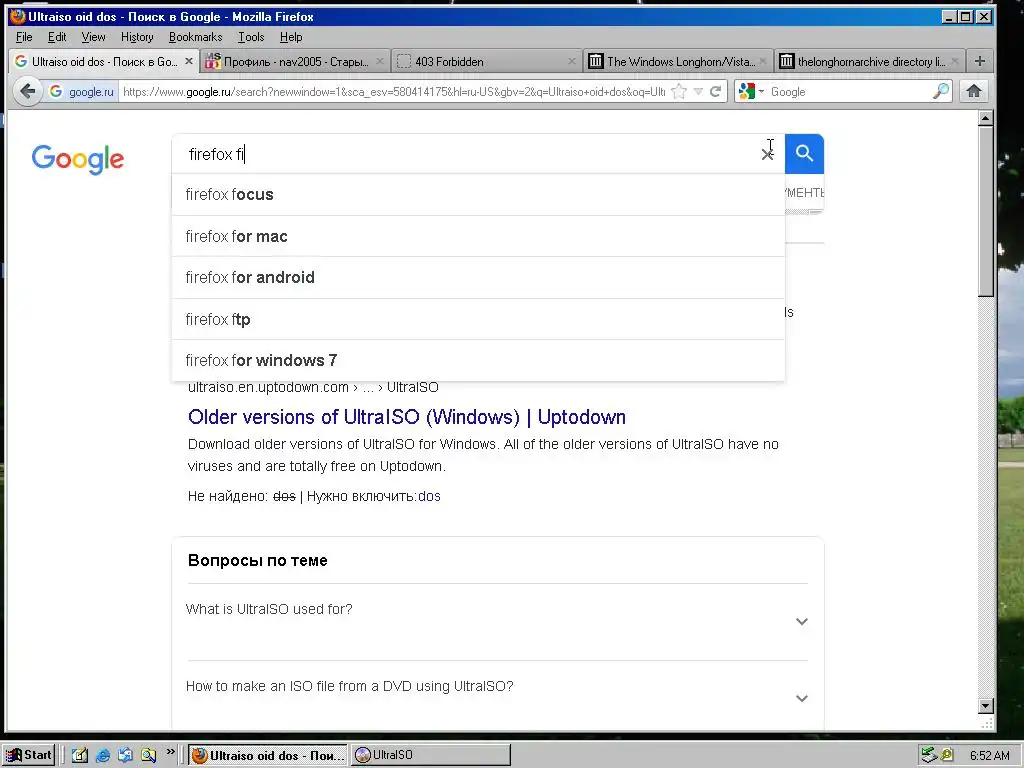Close 'The Windows Longhorn/Vista' tab
Image resolution: width=1024 pixels, height=768 pixels.
763,61
